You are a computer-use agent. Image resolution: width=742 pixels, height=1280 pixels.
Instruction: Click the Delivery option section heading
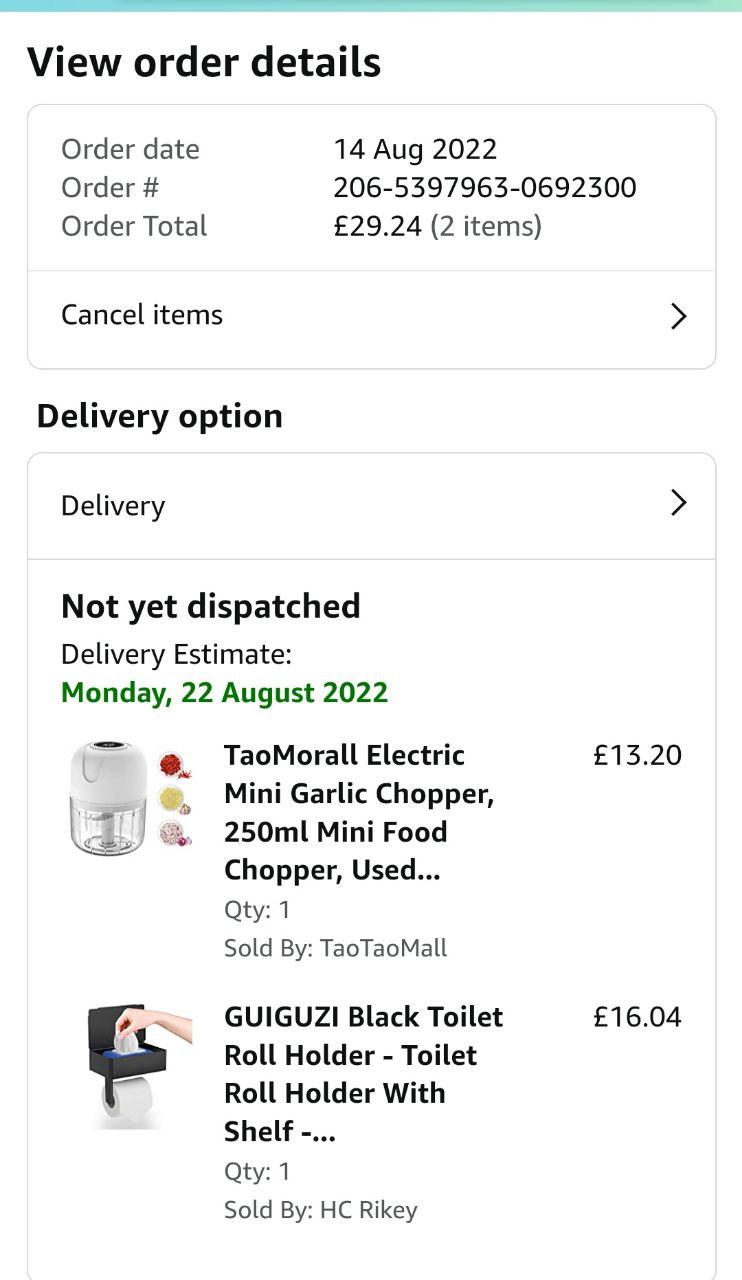tap(160, 416)
